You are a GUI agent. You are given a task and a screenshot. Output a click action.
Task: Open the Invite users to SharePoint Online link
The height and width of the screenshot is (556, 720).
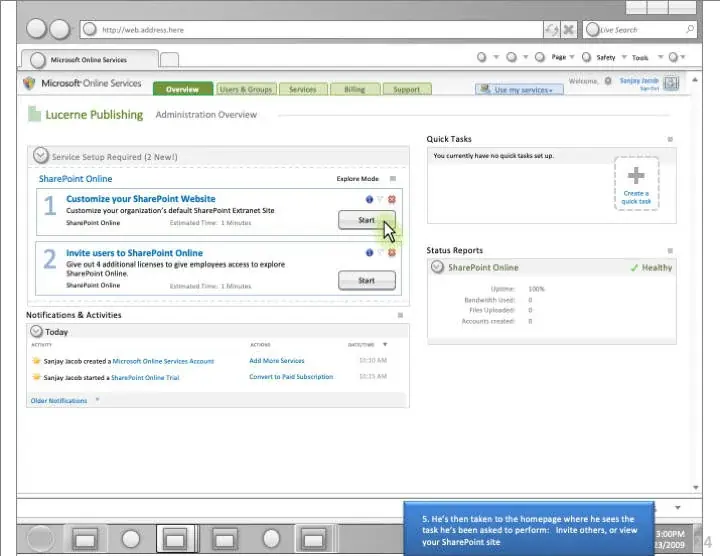point(134,253)
